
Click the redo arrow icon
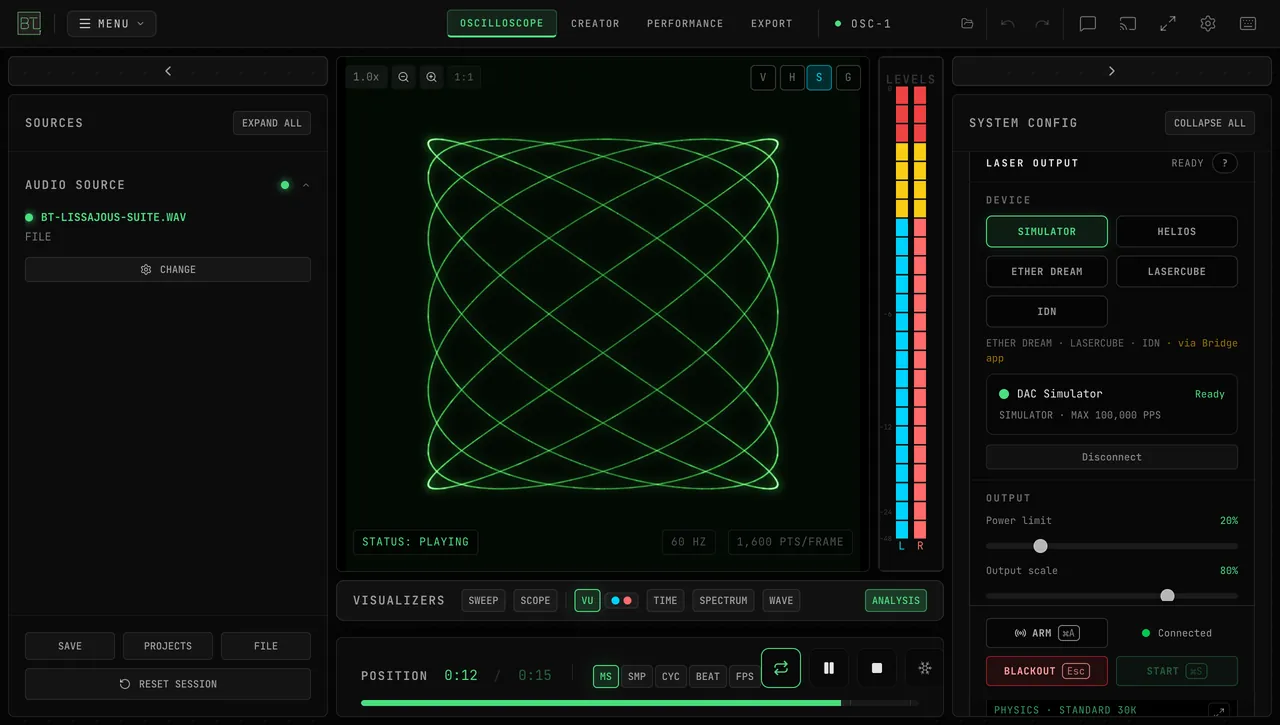pyautogui.click(x=1042, y=24)
